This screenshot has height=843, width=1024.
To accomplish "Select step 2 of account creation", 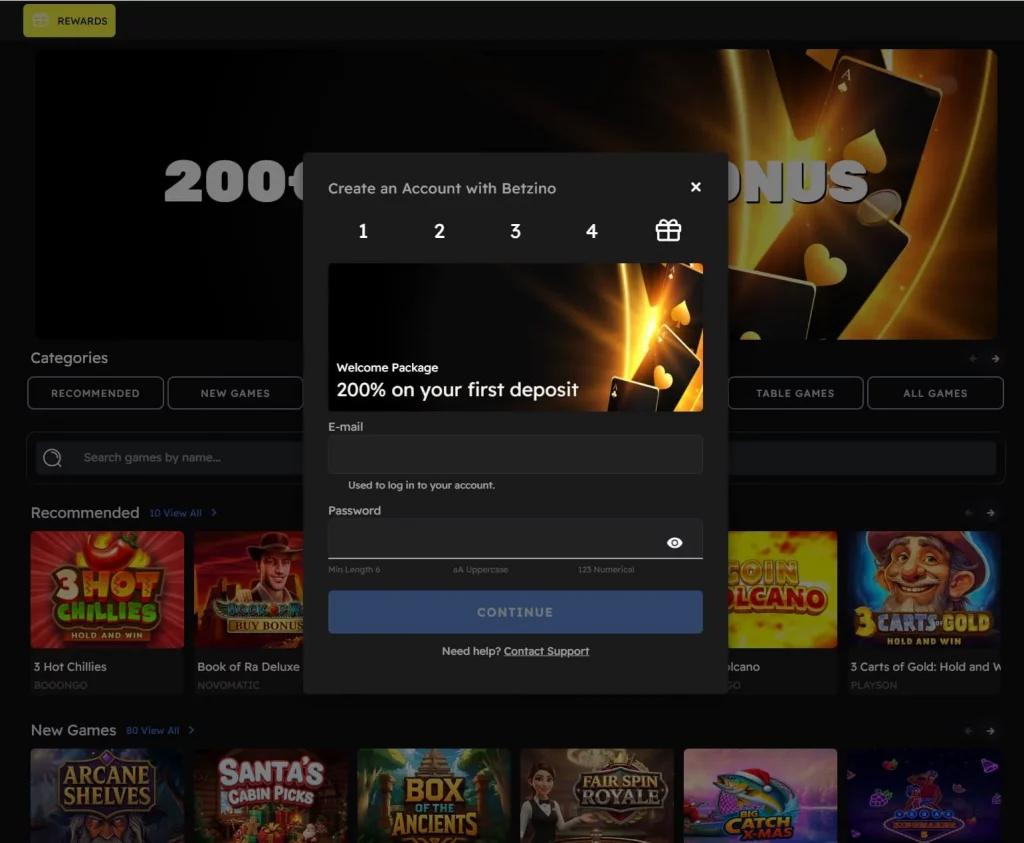I will tap(439, 231).
